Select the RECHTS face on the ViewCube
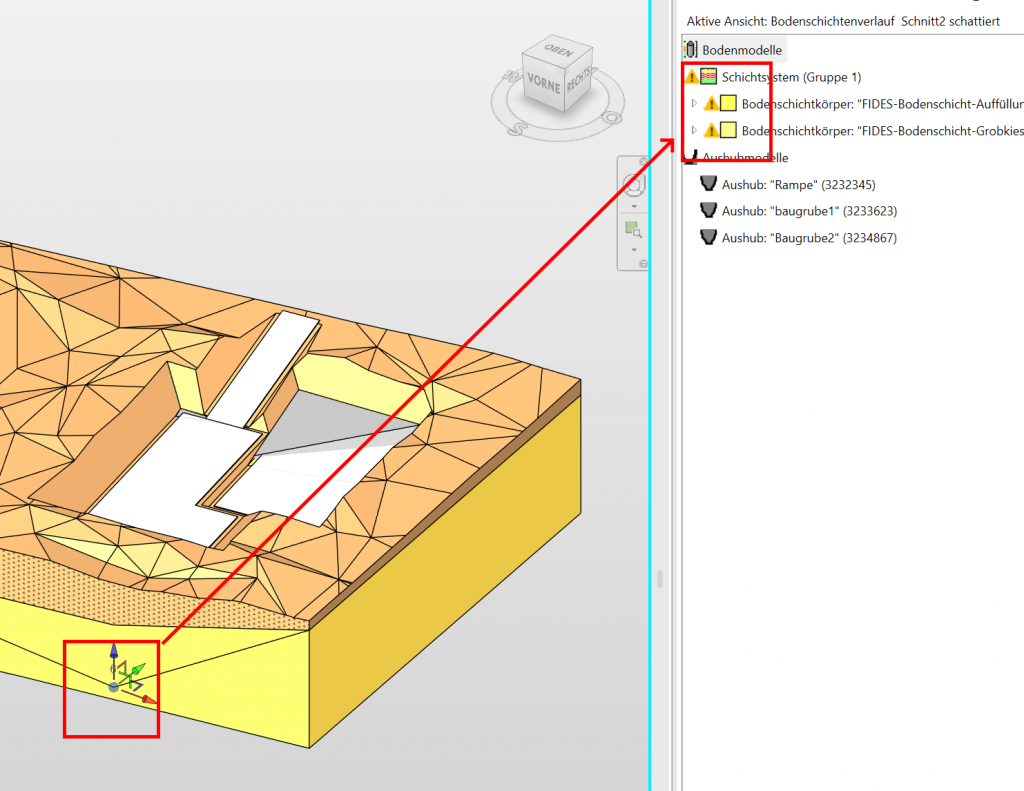1024x791 pixels. tap(578, 83)
